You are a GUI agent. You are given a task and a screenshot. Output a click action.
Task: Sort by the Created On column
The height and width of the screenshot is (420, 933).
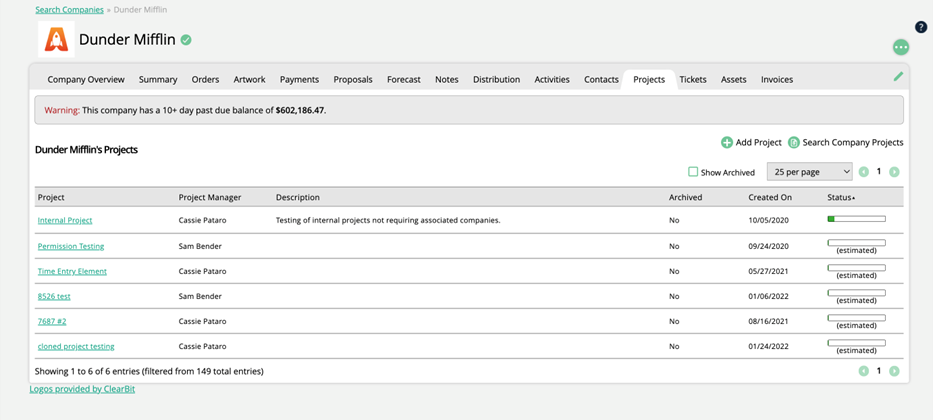coord(768,197)
